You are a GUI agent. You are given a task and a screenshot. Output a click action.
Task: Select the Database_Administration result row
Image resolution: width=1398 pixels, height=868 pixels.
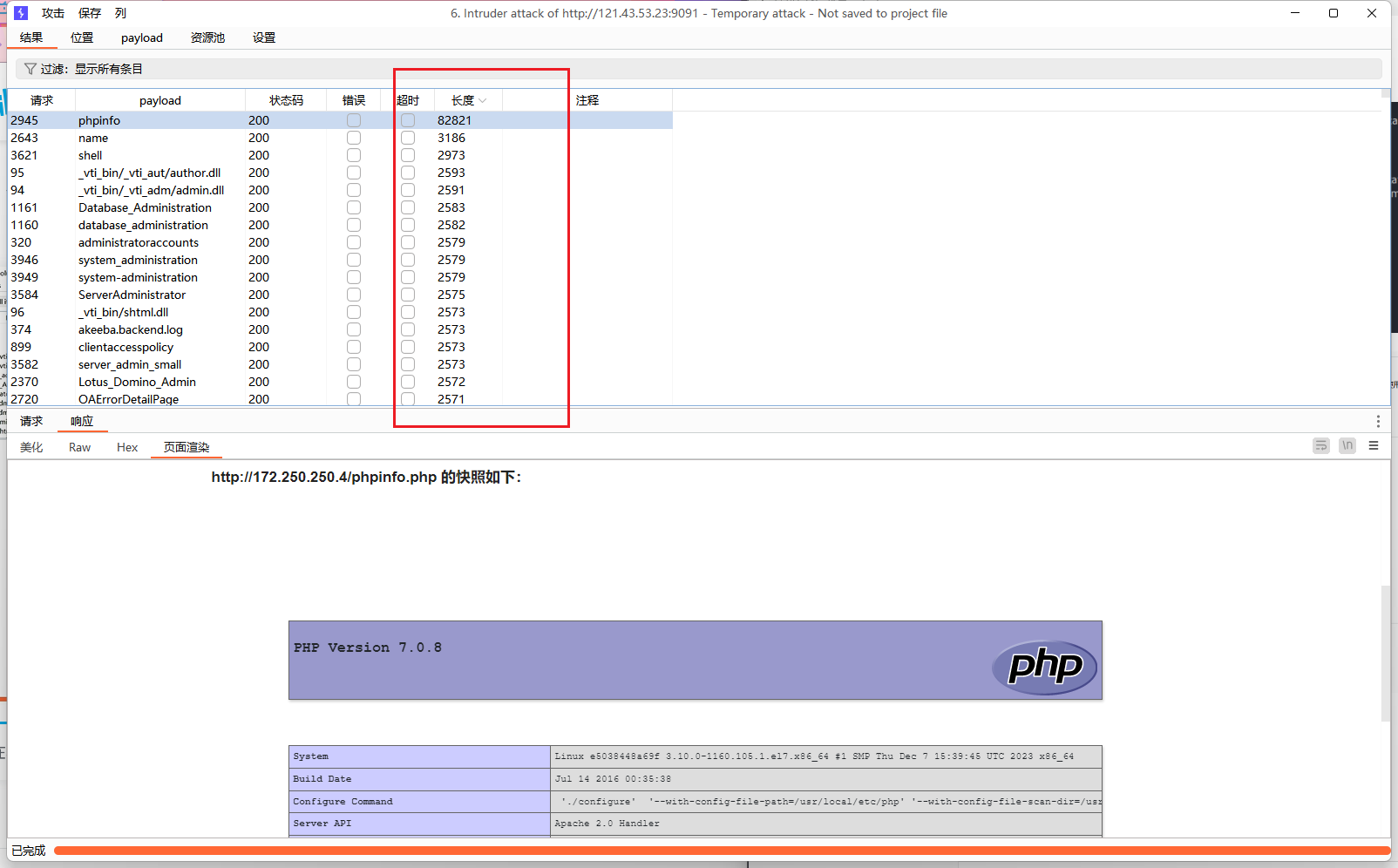340,207
